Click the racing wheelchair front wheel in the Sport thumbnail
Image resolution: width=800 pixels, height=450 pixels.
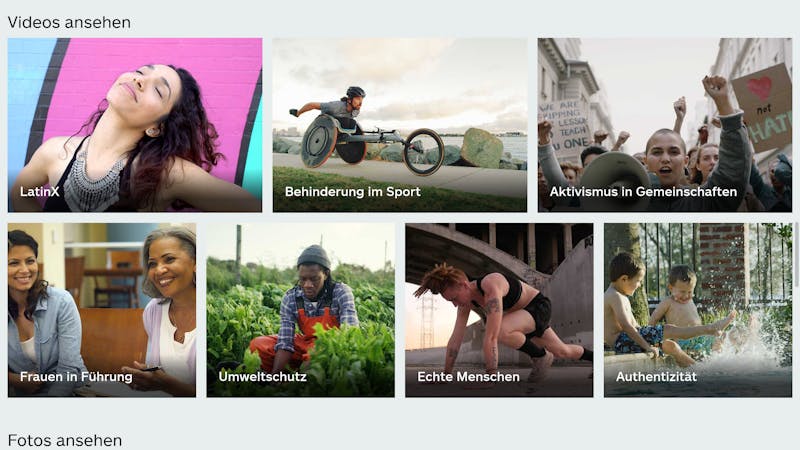tap(423, 152)
